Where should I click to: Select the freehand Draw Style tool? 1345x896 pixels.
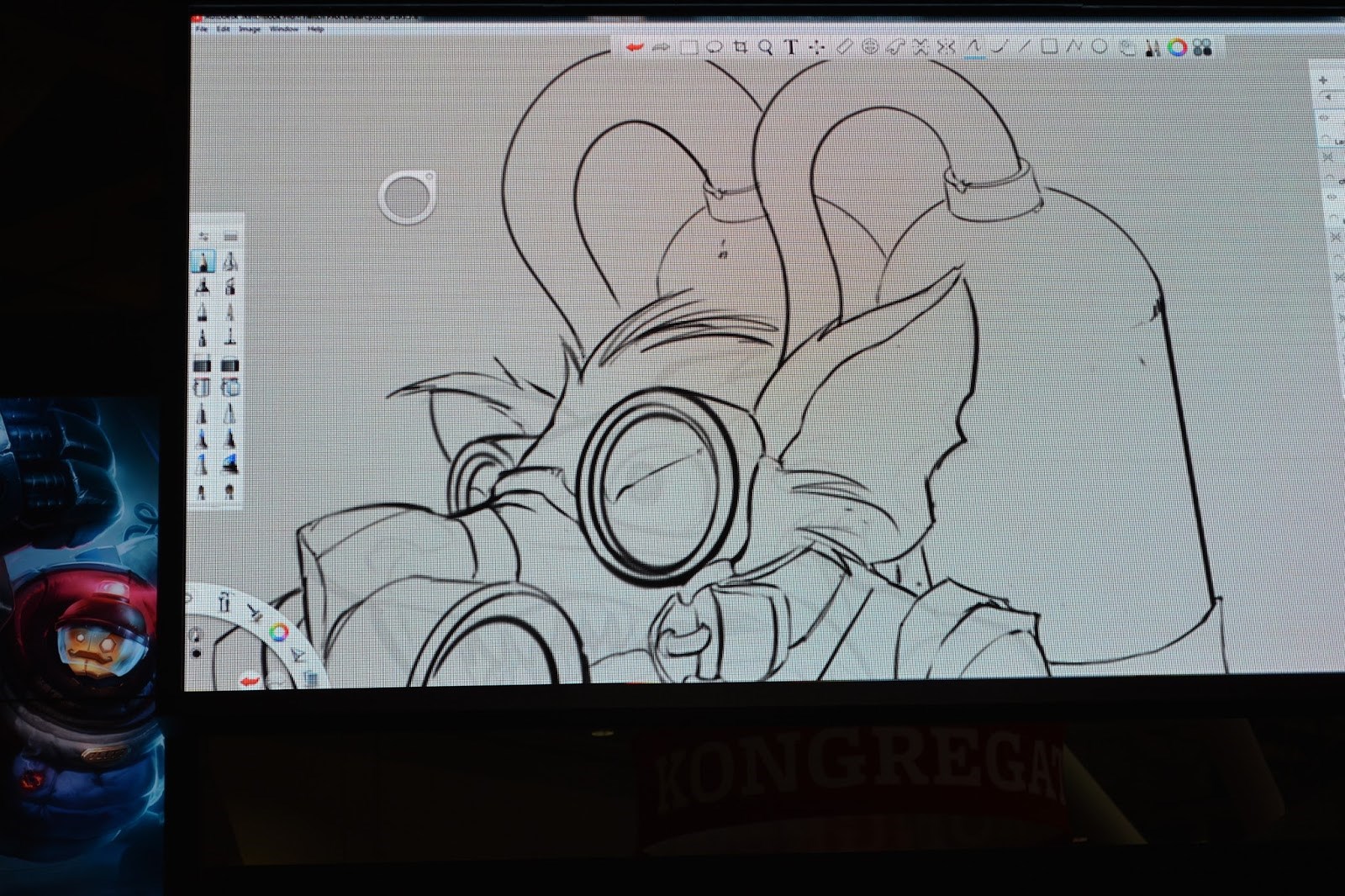pos(999,47)
